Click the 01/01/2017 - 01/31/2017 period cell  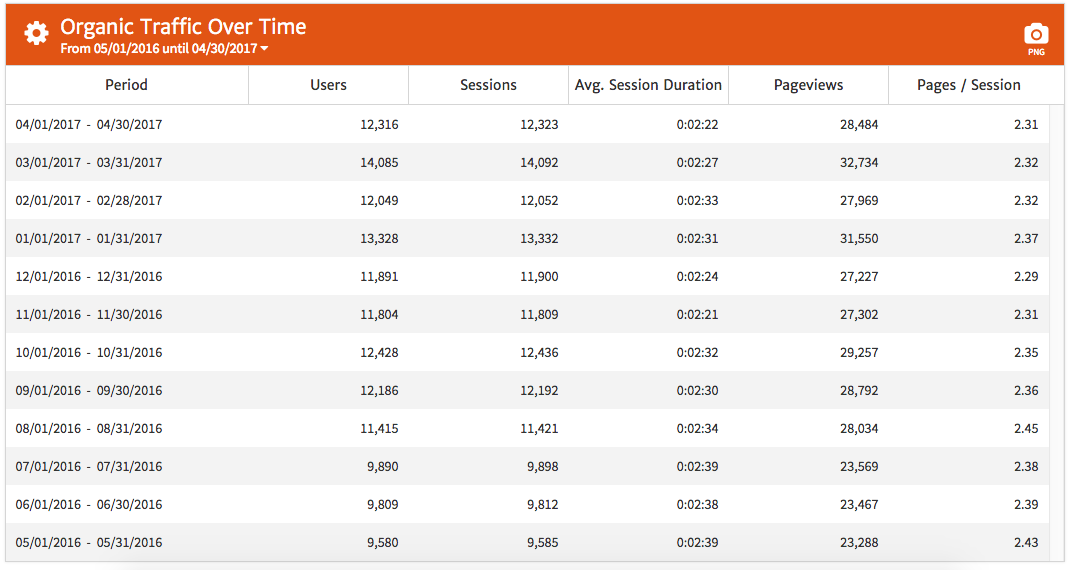pos(89,239)
